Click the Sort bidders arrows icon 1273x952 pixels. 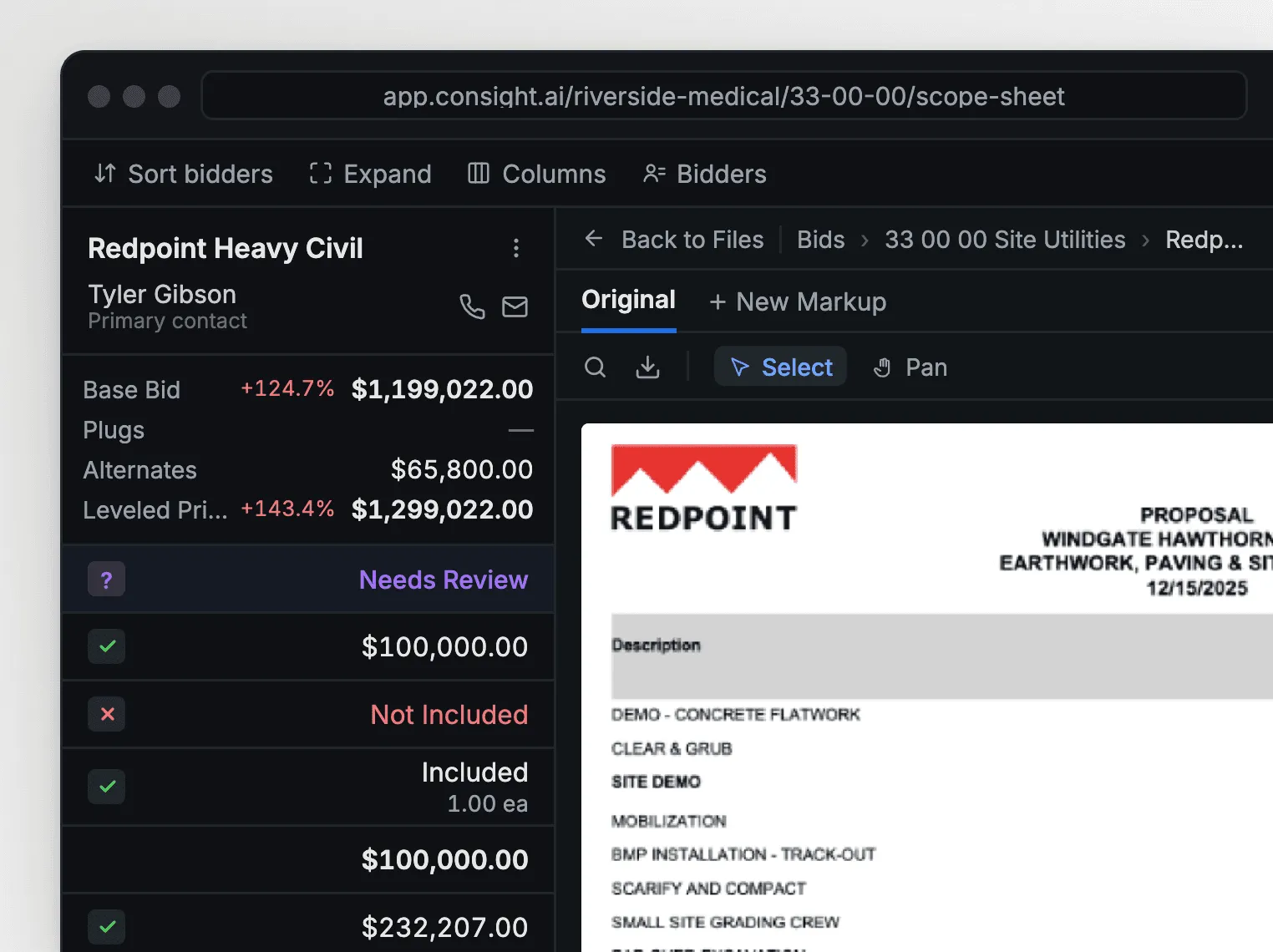click(104, 174)
